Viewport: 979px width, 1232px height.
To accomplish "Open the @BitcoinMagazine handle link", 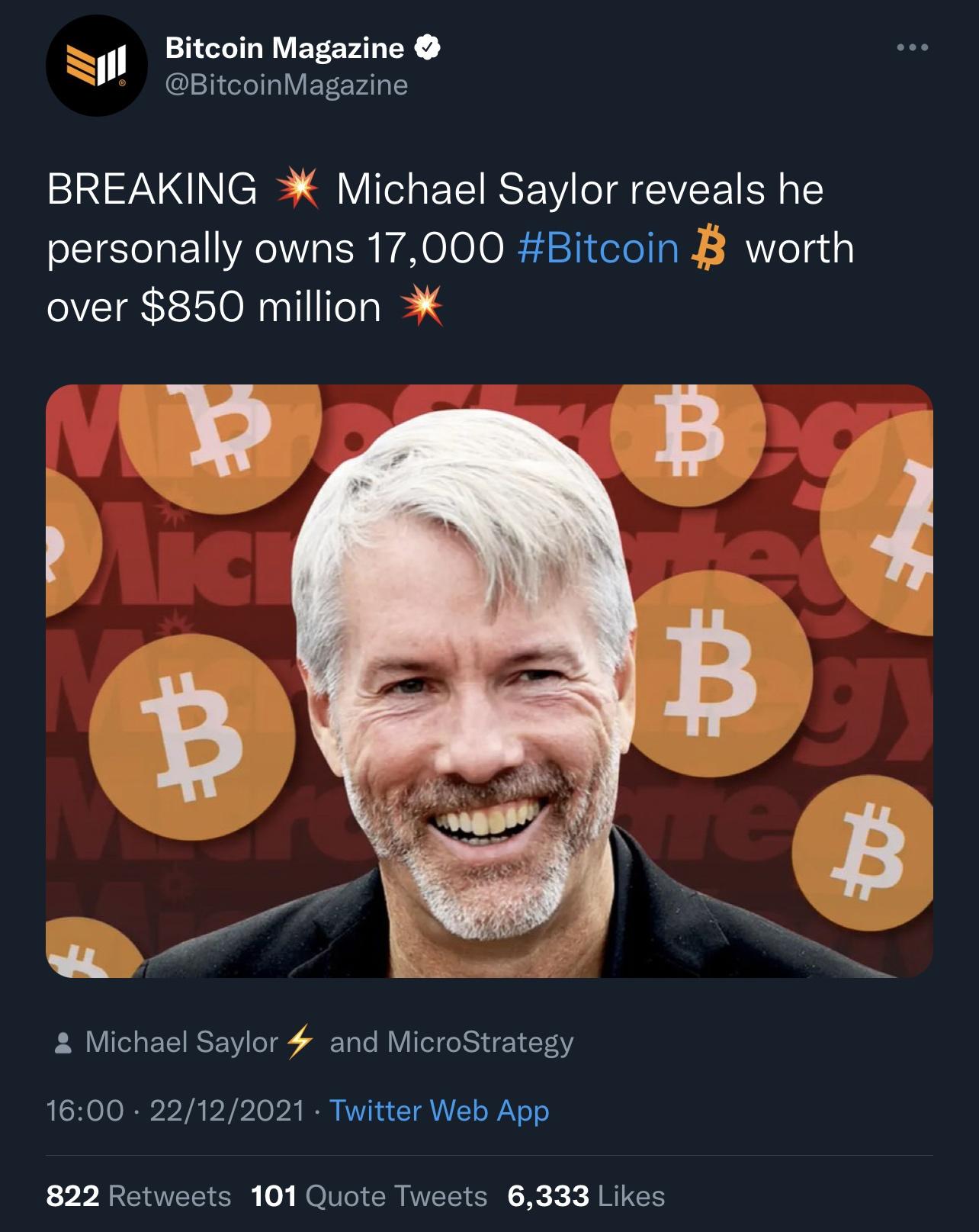I will tap(287, 85).
